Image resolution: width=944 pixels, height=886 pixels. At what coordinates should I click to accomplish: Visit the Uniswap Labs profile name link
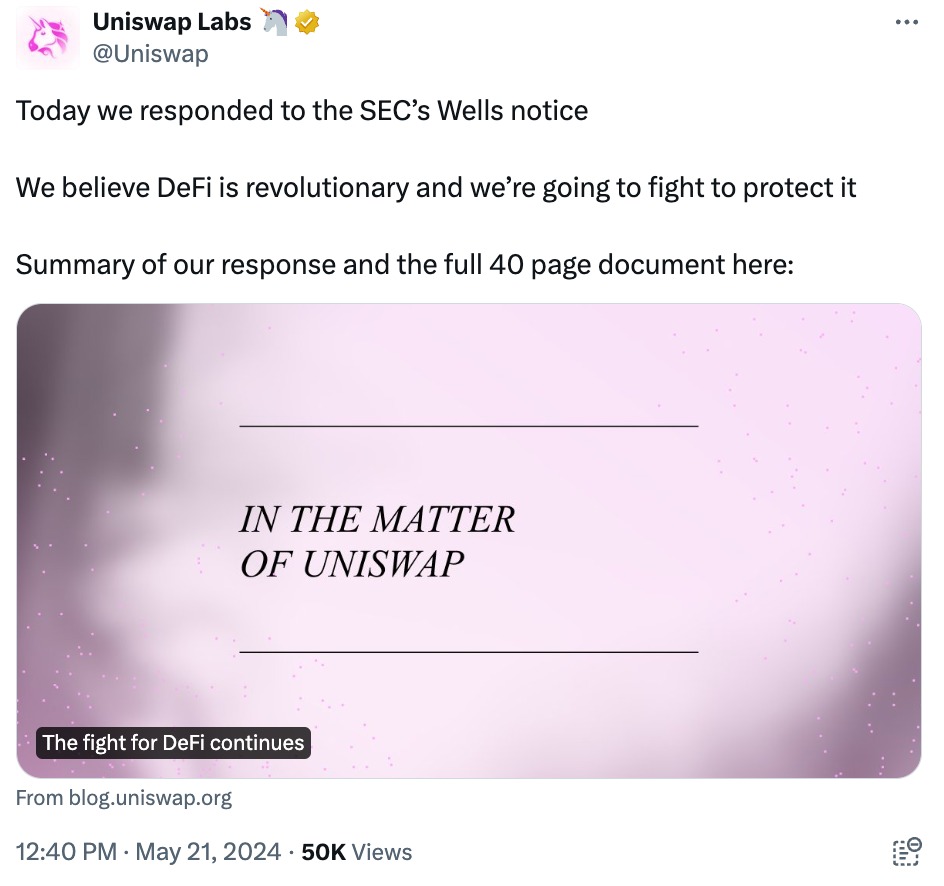coord(170,21)
